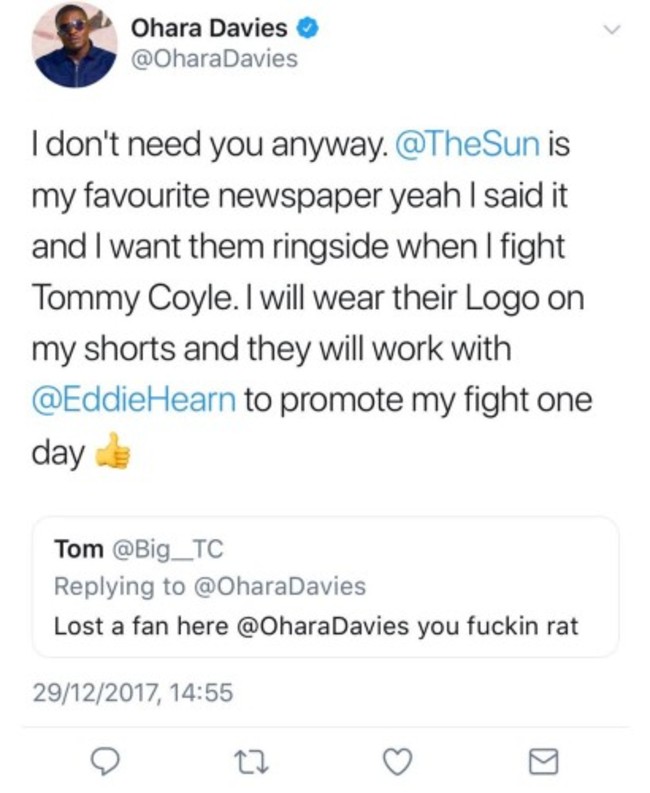This screenshot has width=650, height=793.
Task: Click the 'Lost a fan here' quoted text
Action: click(x=127, y=627)
